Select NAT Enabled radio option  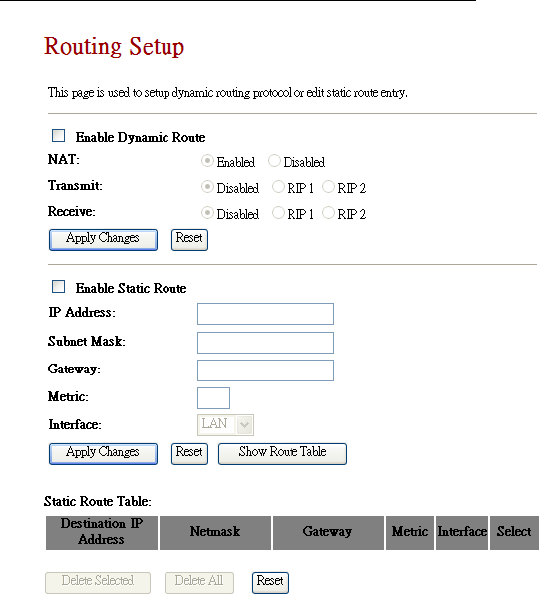pyautogui.click(x=207, y=161)
